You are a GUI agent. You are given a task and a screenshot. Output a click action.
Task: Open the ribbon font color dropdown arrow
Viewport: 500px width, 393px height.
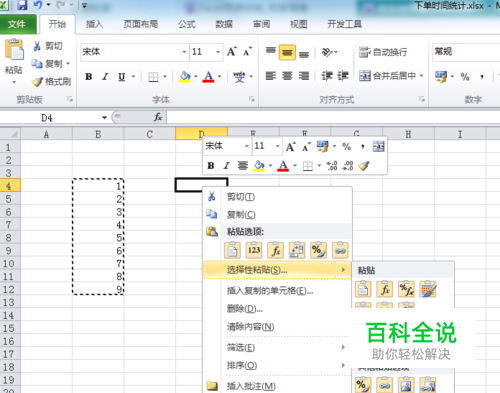[x=220, y=77]
